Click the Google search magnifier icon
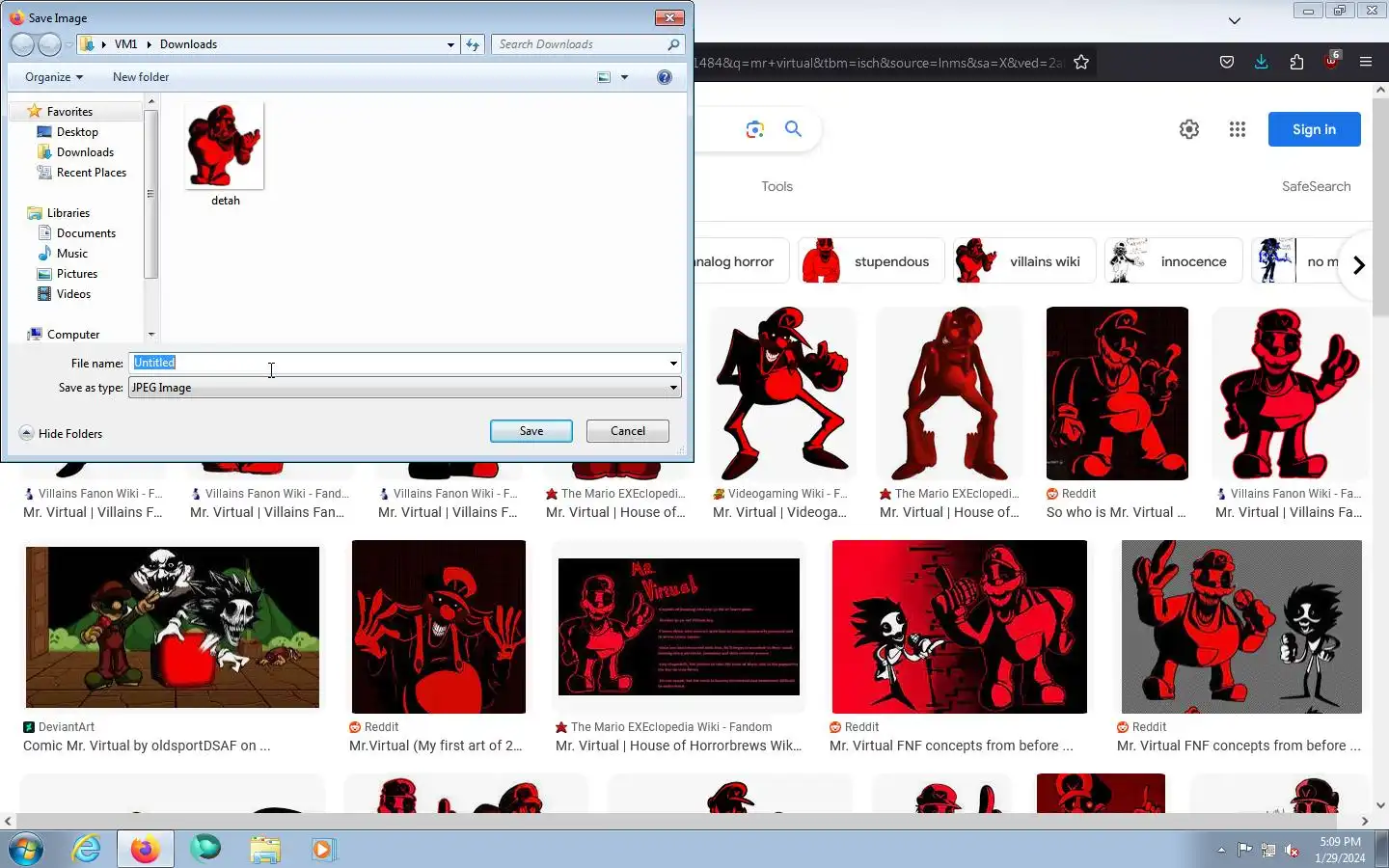This screenshot has width=1389, height=868. click(793, 129)
